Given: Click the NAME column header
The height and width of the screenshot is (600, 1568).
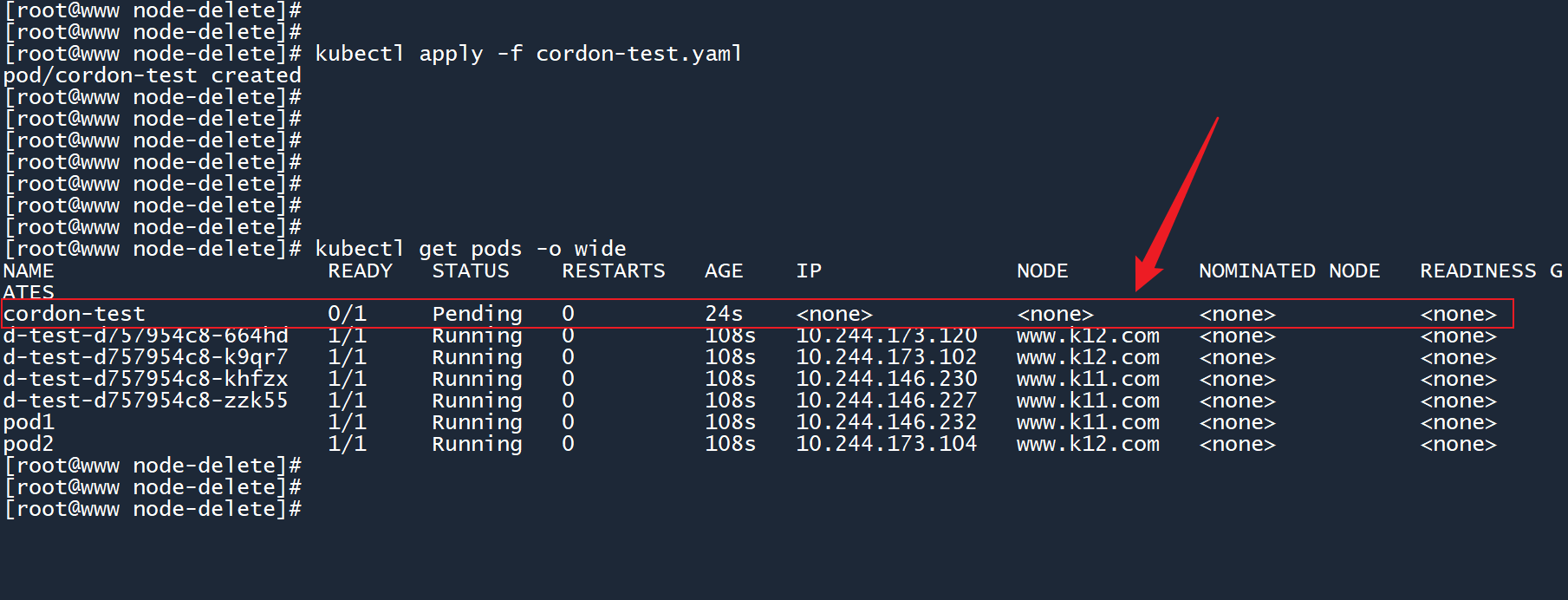Looking at the screenshot, I should click(29, 271).
